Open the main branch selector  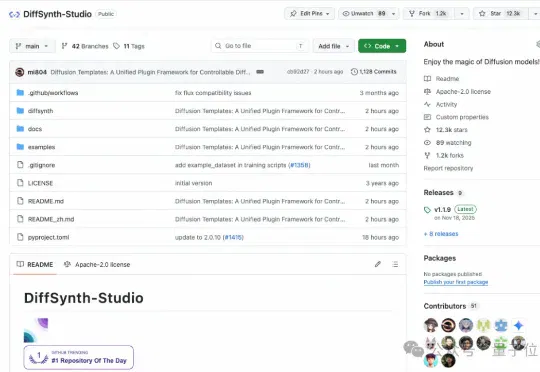click(32, 46)
